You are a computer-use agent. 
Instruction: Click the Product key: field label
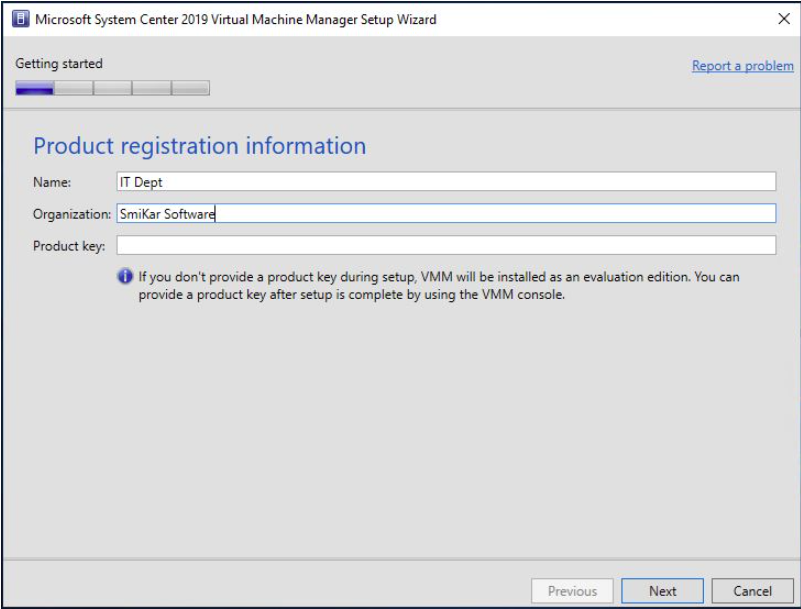coord(69,246)
